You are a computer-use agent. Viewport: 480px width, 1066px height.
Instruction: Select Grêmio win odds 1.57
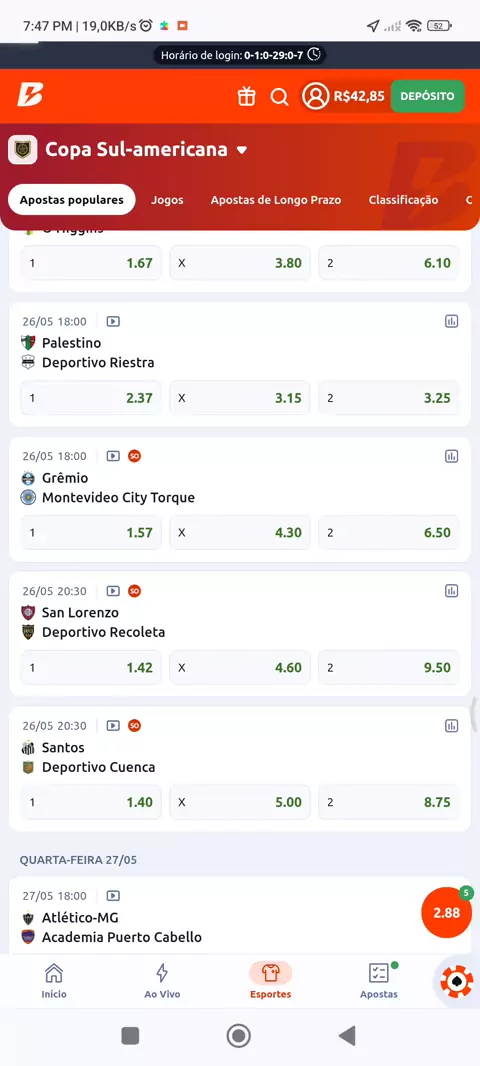point(91,532)
